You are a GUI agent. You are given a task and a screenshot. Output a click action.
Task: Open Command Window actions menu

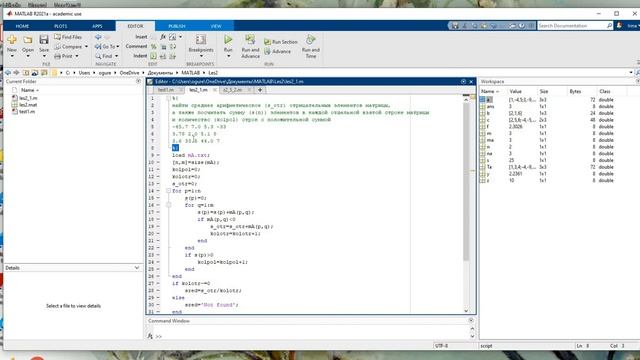click(471, 321)
